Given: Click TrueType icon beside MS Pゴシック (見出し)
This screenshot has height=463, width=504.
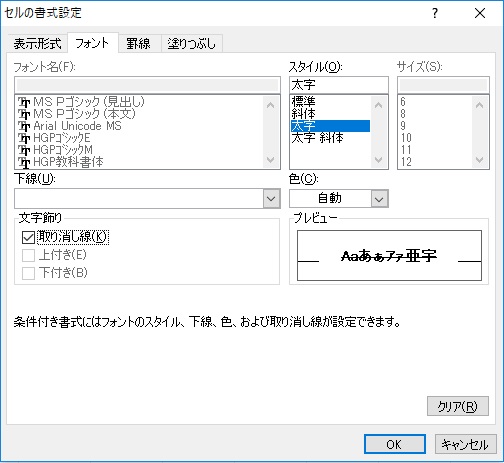Looking at the screenshot, I should [24, 102].
